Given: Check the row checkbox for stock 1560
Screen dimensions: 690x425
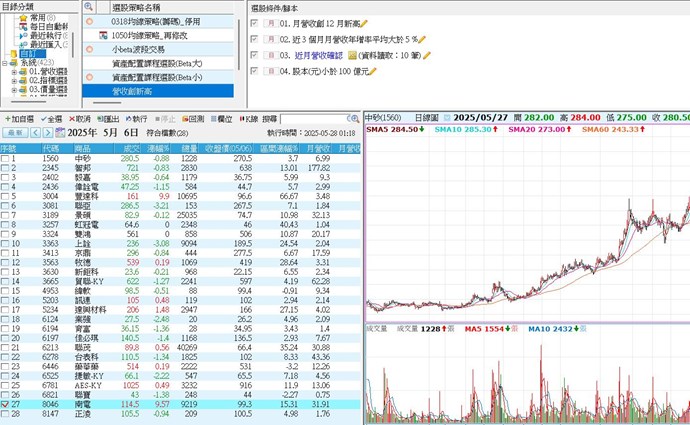Looking at the screenshot, I should (x=6, y=159).
